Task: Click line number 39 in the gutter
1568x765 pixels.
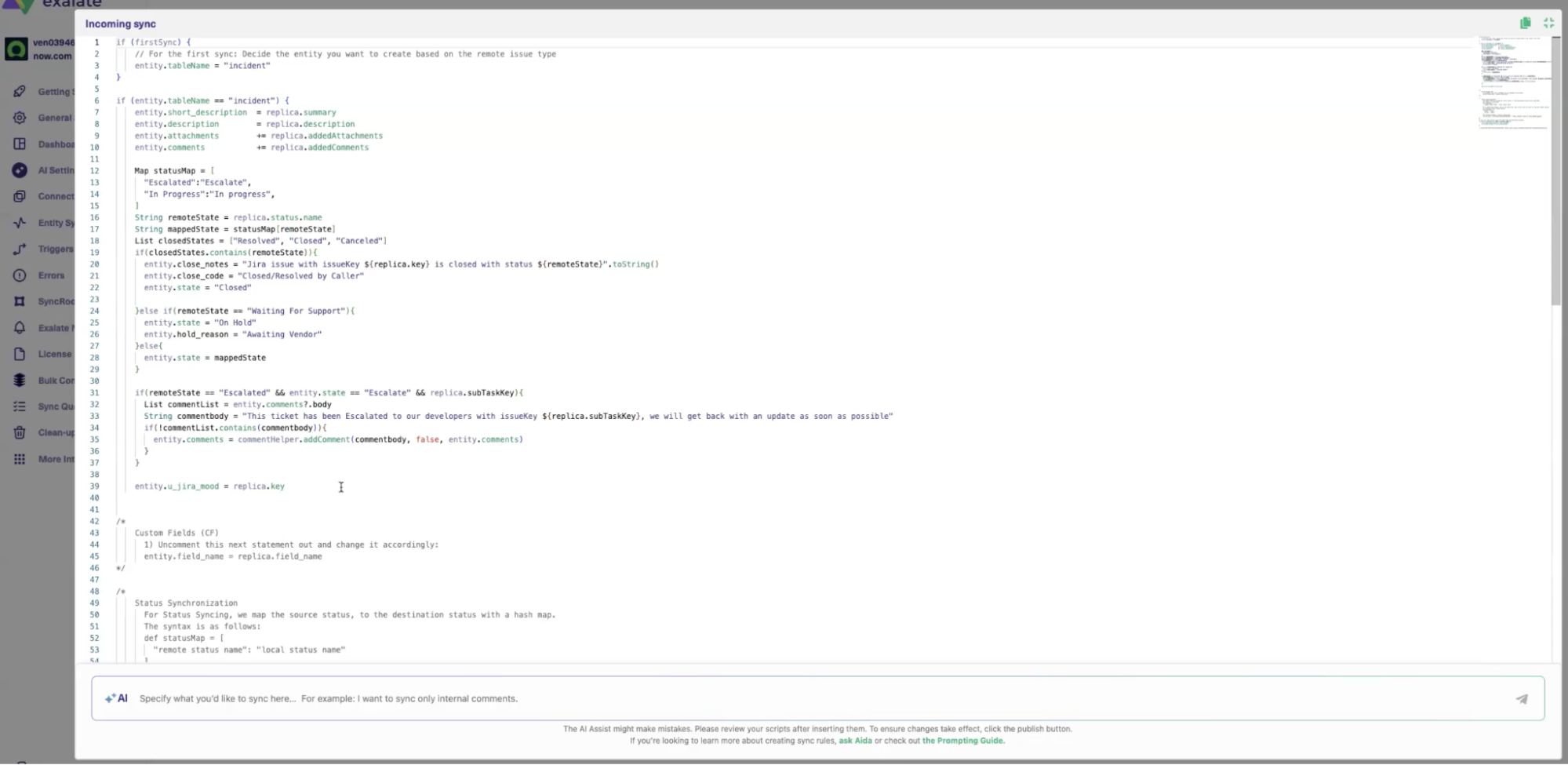Action: (x=94, y=486)
